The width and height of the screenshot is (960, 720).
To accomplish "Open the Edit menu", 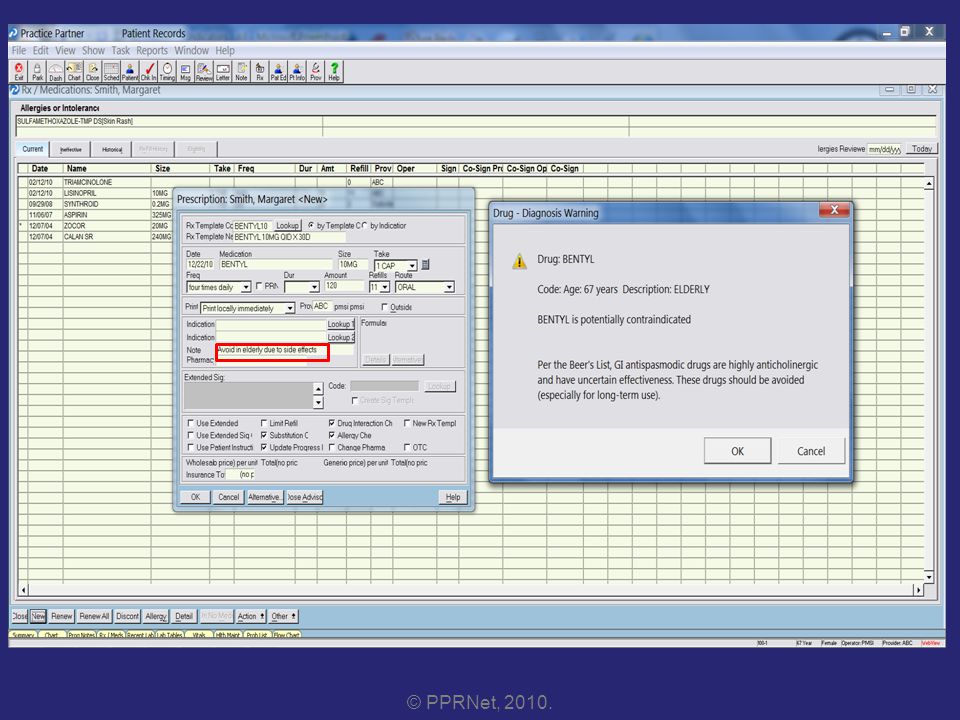I will [40, 50].
